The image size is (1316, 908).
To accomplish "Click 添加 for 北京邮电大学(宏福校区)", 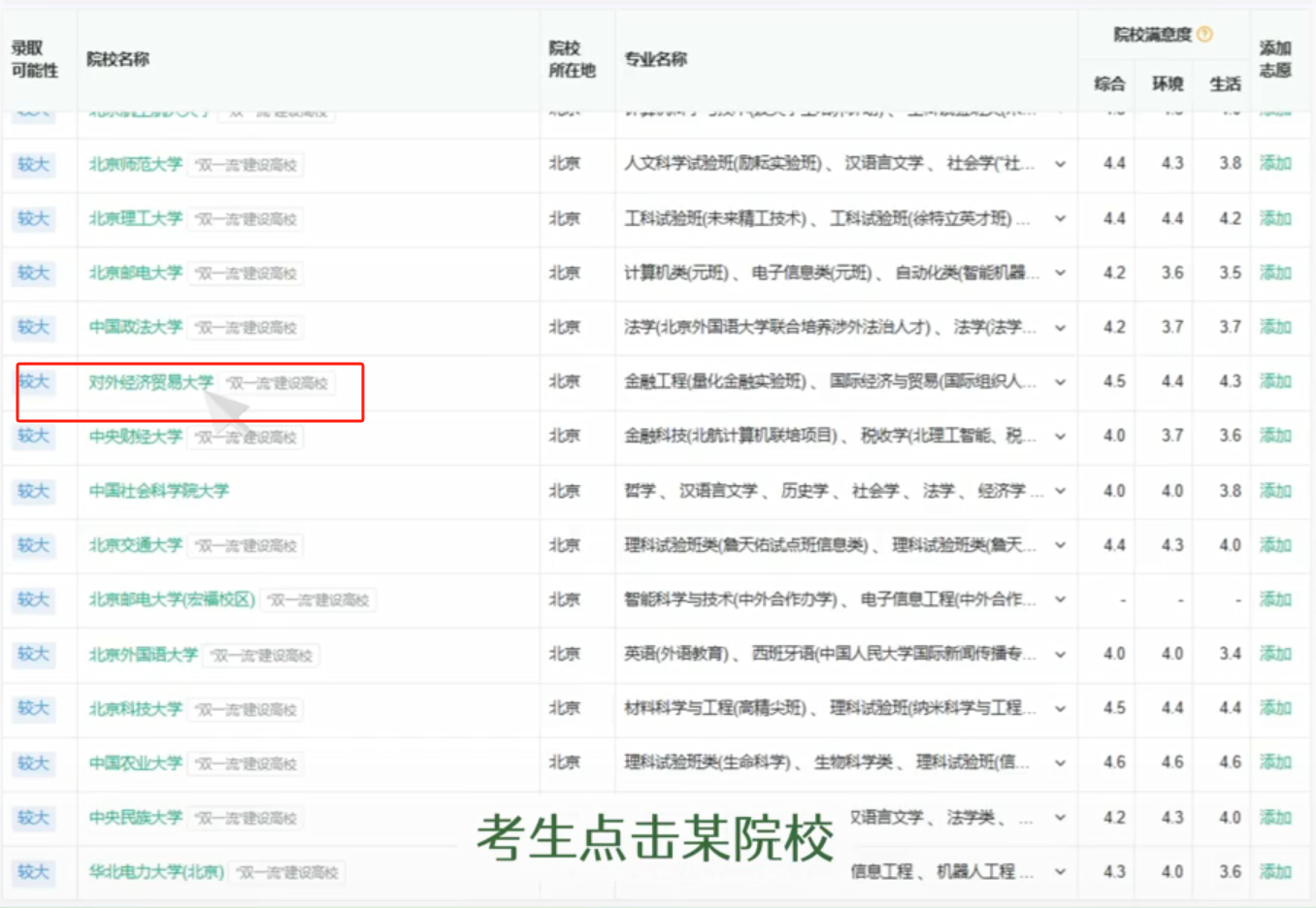I will (1275, 600).
